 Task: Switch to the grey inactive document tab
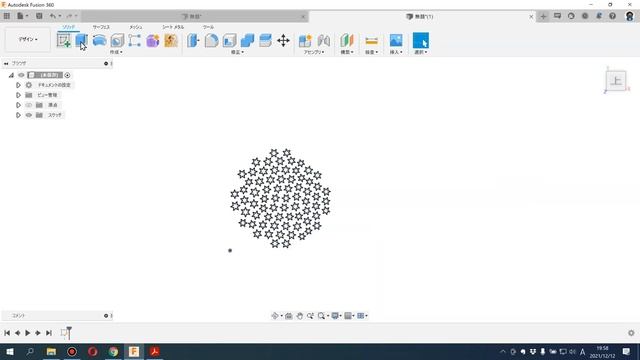tap(195, 16)
